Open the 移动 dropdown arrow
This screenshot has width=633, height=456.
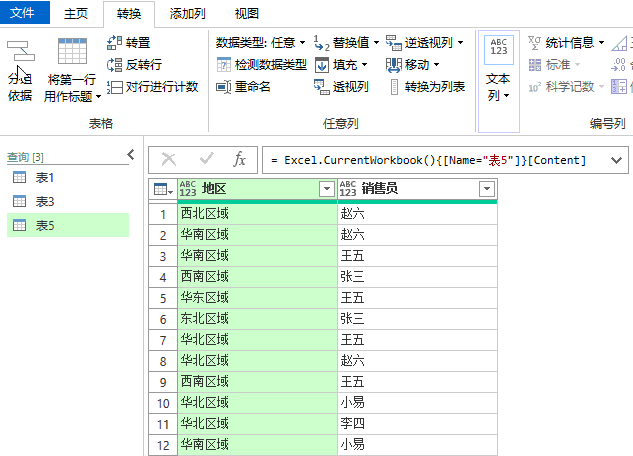point(436,65)
